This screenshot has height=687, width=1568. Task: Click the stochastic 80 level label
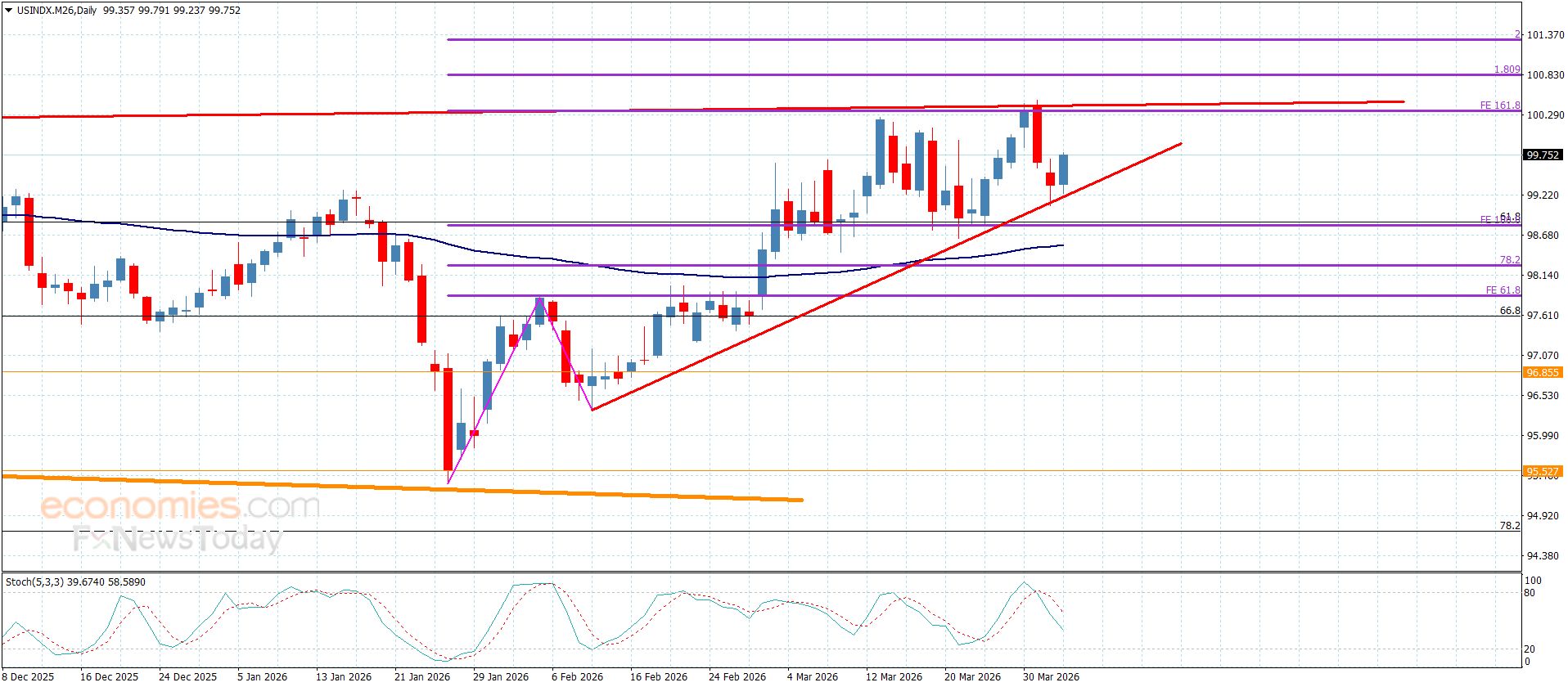pyautogui.click(x=1530, y=593)
